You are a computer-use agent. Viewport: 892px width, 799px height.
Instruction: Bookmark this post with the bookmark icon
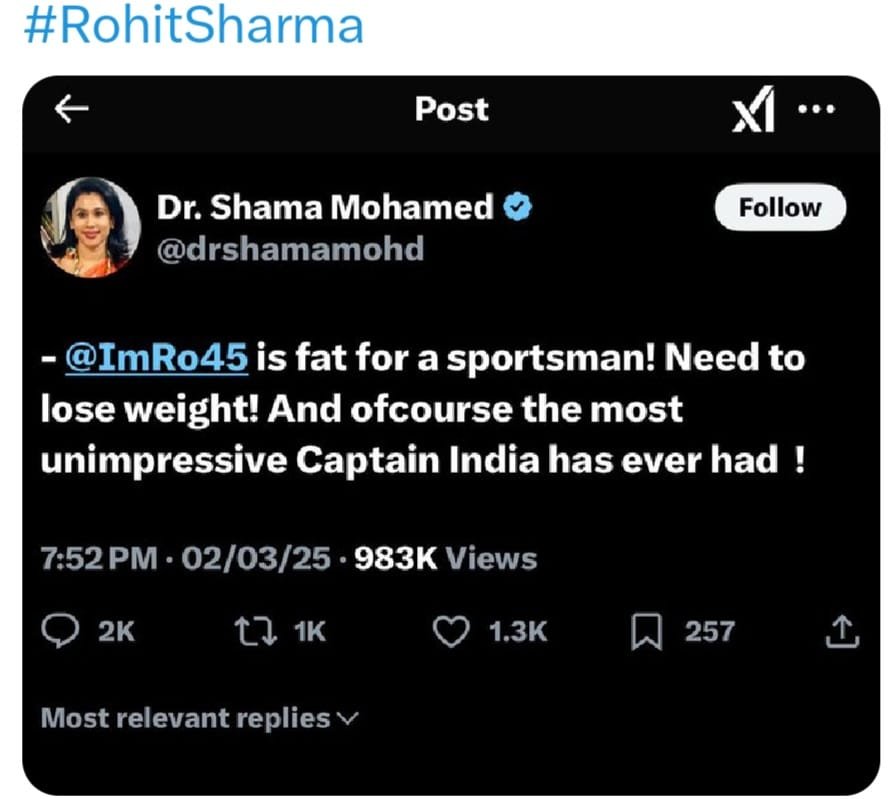pyautogui.click(x=648, y=631)
